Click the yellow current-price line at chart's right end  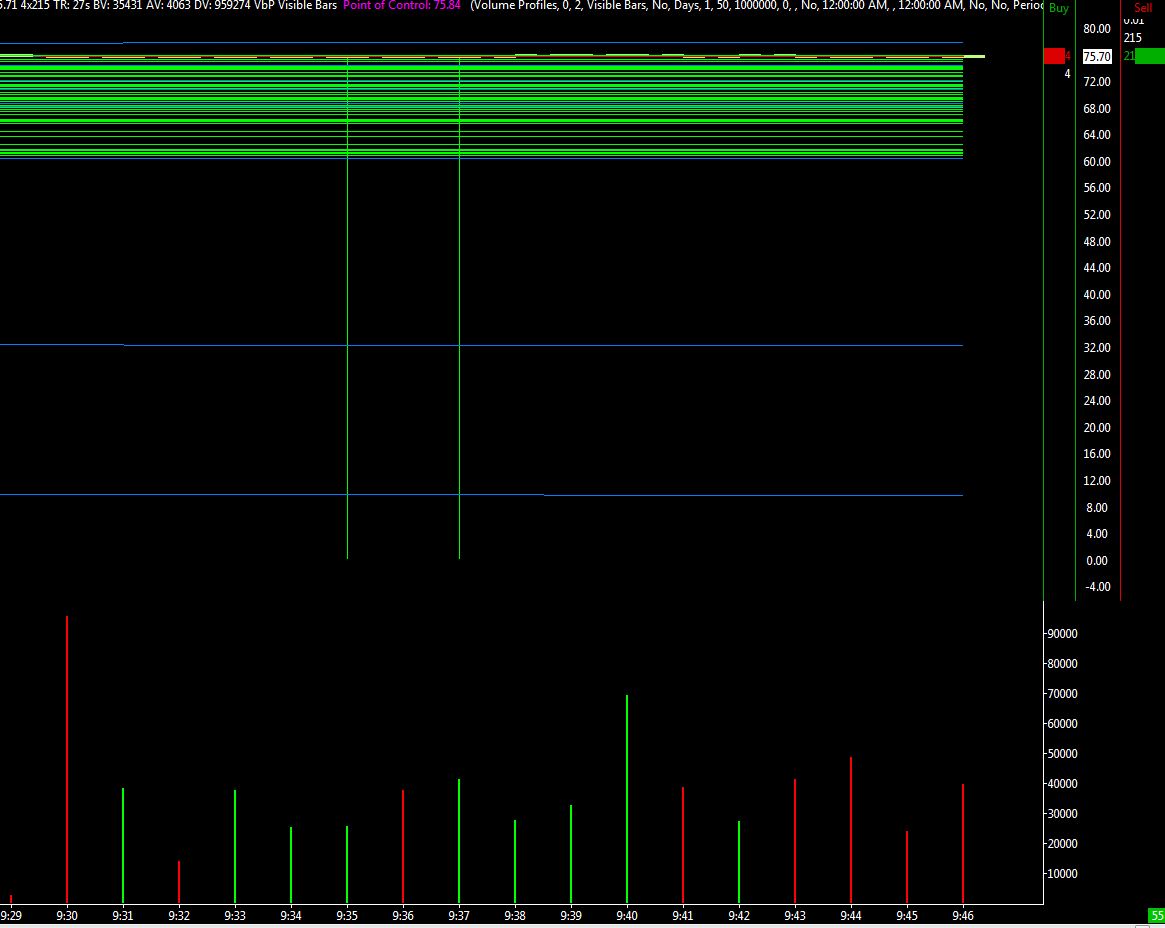(974, 56)
